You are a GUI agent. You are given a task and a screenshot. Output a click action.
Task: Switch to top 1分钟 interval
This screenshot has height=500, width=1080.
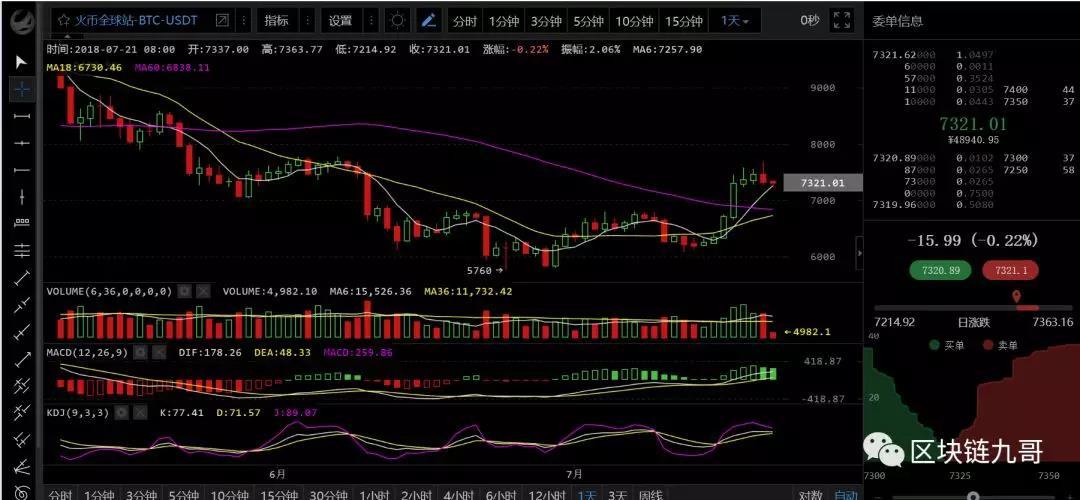pos(503,21)
